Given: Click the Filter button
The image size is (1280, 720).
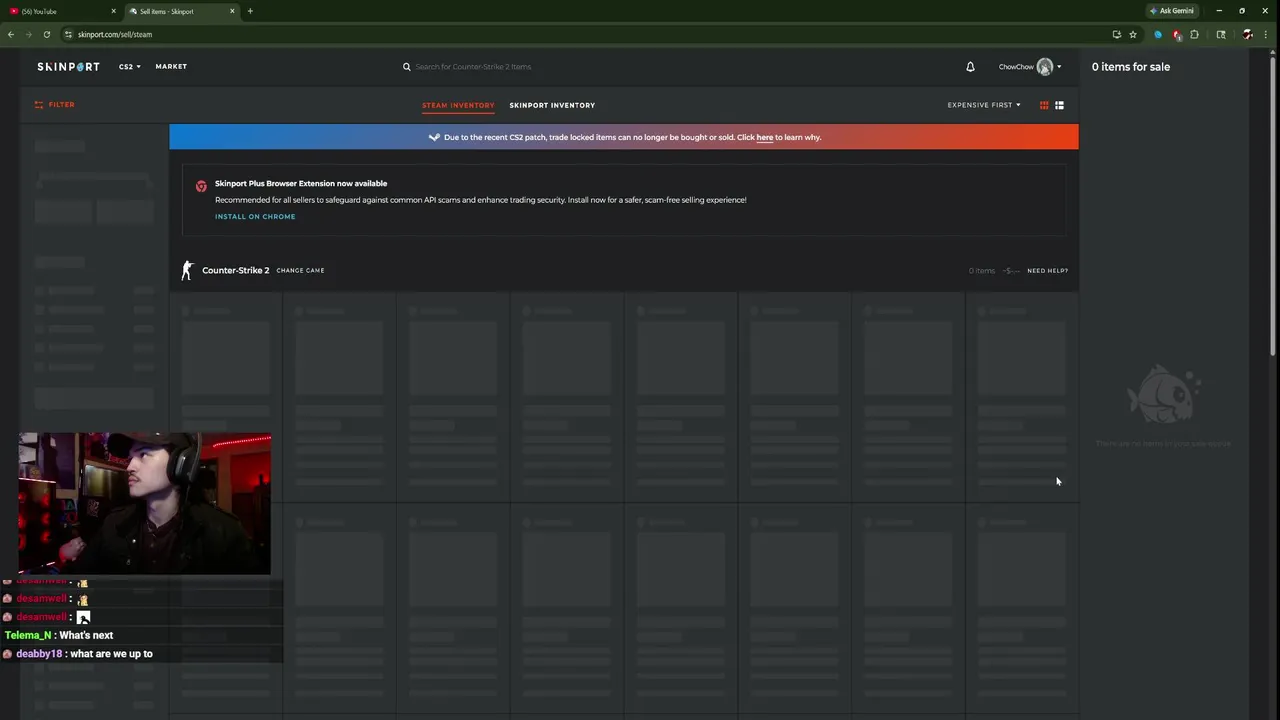Looking at the screenshot, I should [x=55, y=105].
